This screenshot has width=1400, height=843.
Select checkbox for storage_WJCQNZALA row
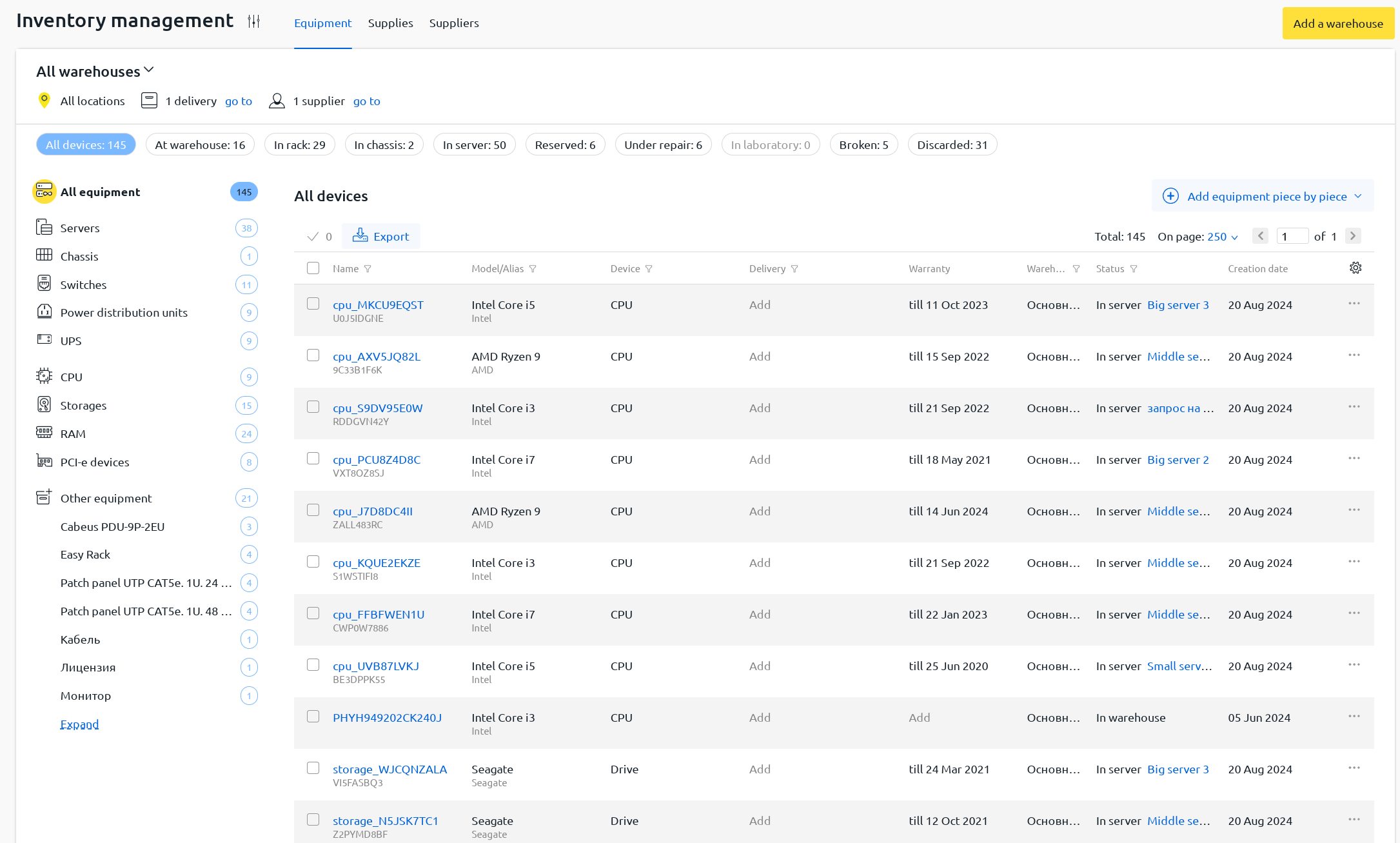tap(313, 768)
